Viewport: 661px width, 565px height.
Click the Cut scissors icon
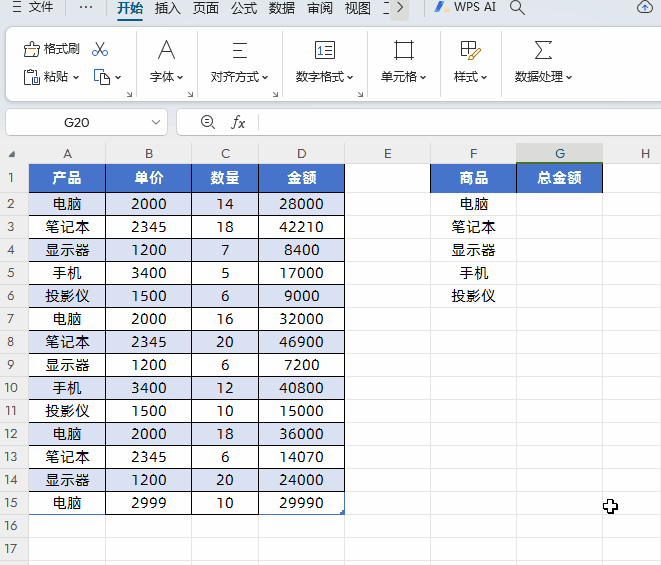point(99,49)
